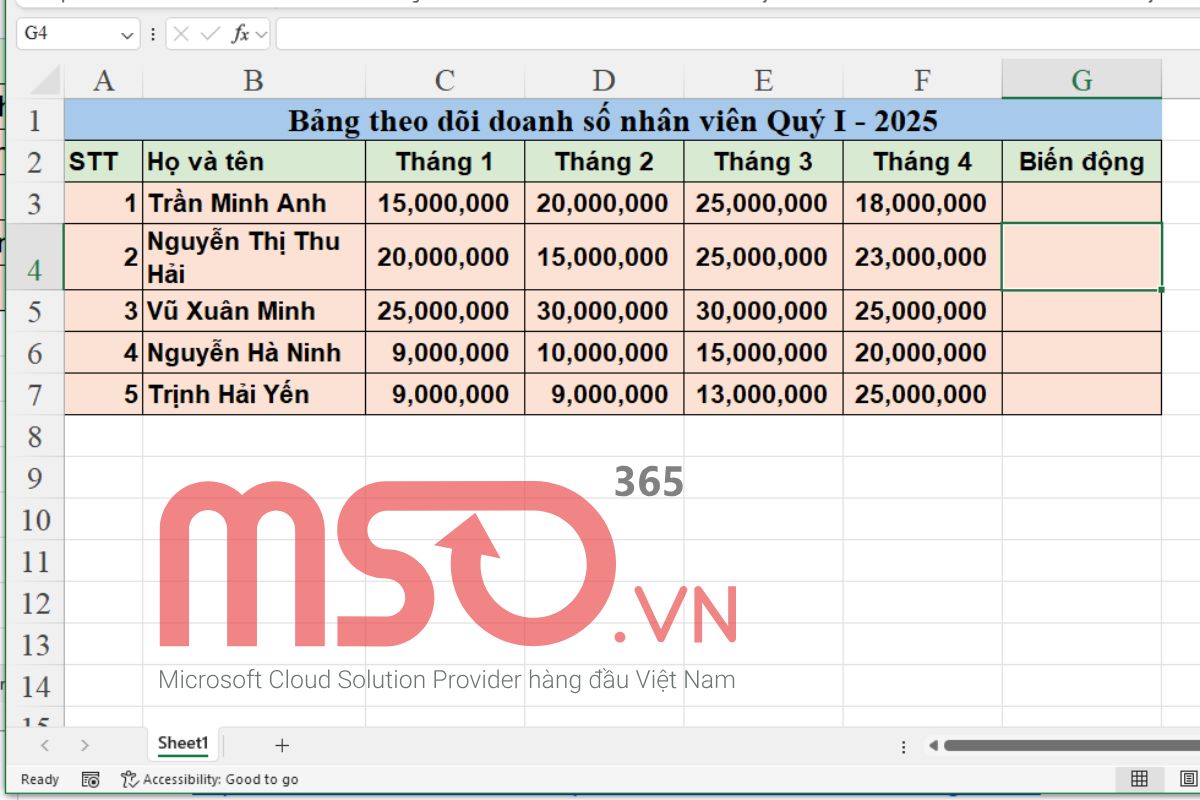Click Tháng 4 value 18,000,000

tap(922, 203)
